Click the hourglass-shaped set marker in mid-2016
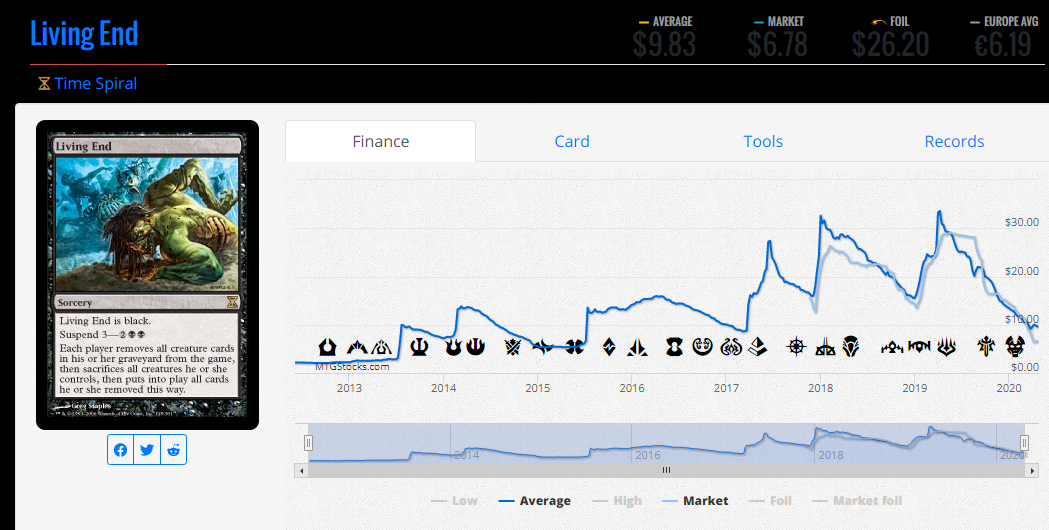The image size is (1049, 530). pyautogui.click(x=674, y=347)
